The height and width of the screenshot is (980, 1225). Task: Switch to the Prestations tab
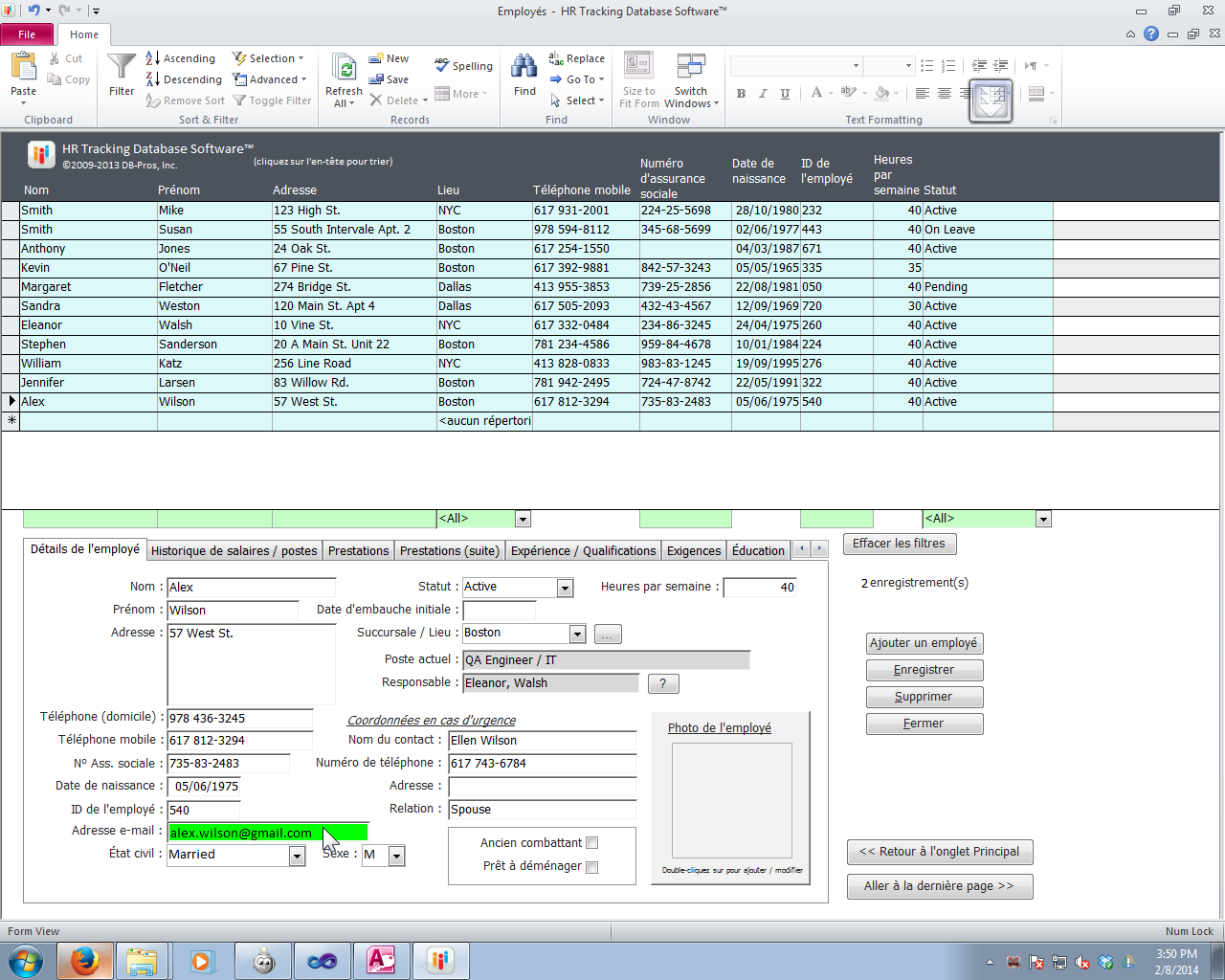coord(358,550)
